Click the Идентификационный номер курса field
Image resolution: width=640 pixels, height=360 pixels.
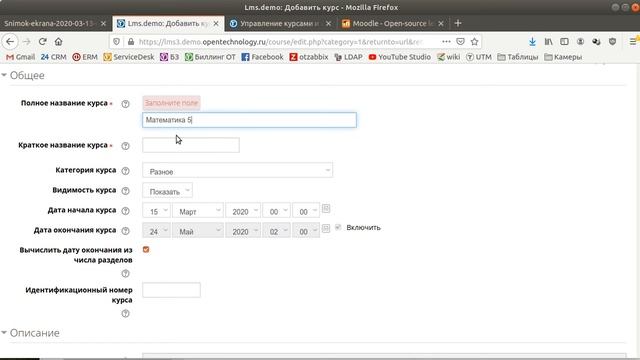point(171,290)
